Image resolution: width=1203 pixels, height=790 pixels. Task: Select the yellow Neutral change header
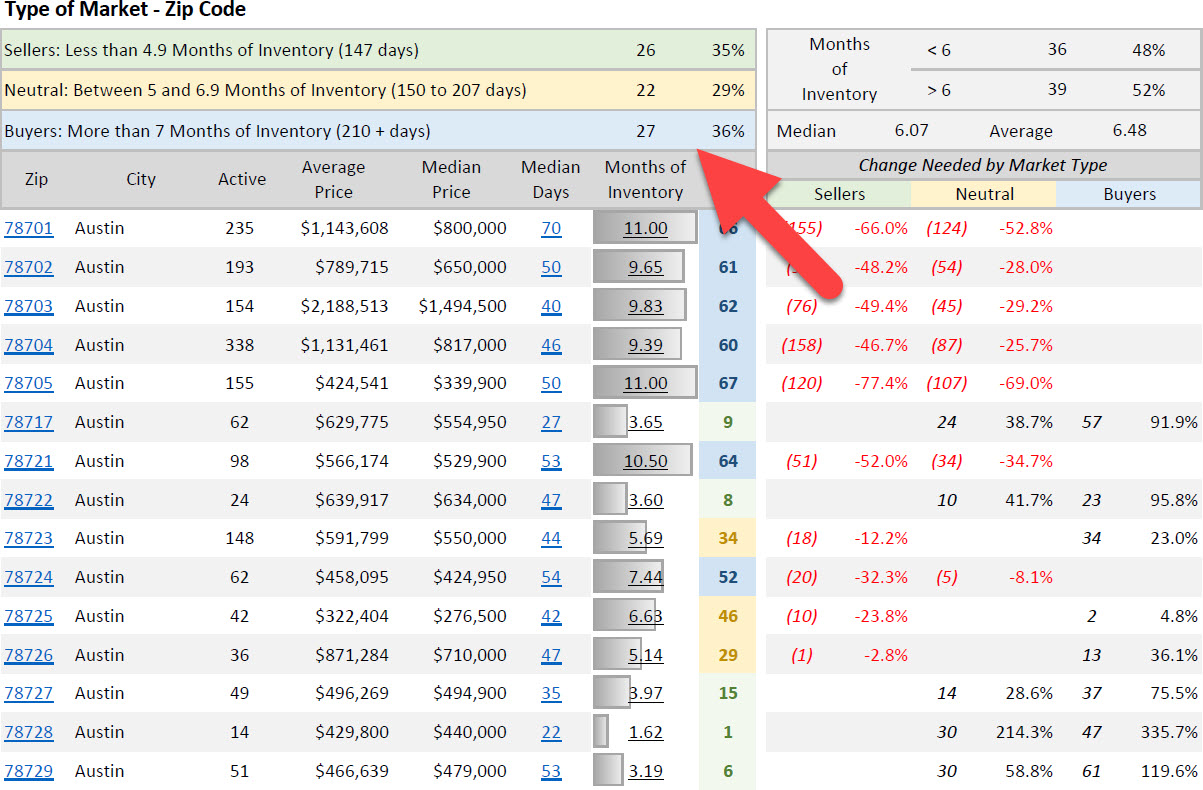coord(984,194)
